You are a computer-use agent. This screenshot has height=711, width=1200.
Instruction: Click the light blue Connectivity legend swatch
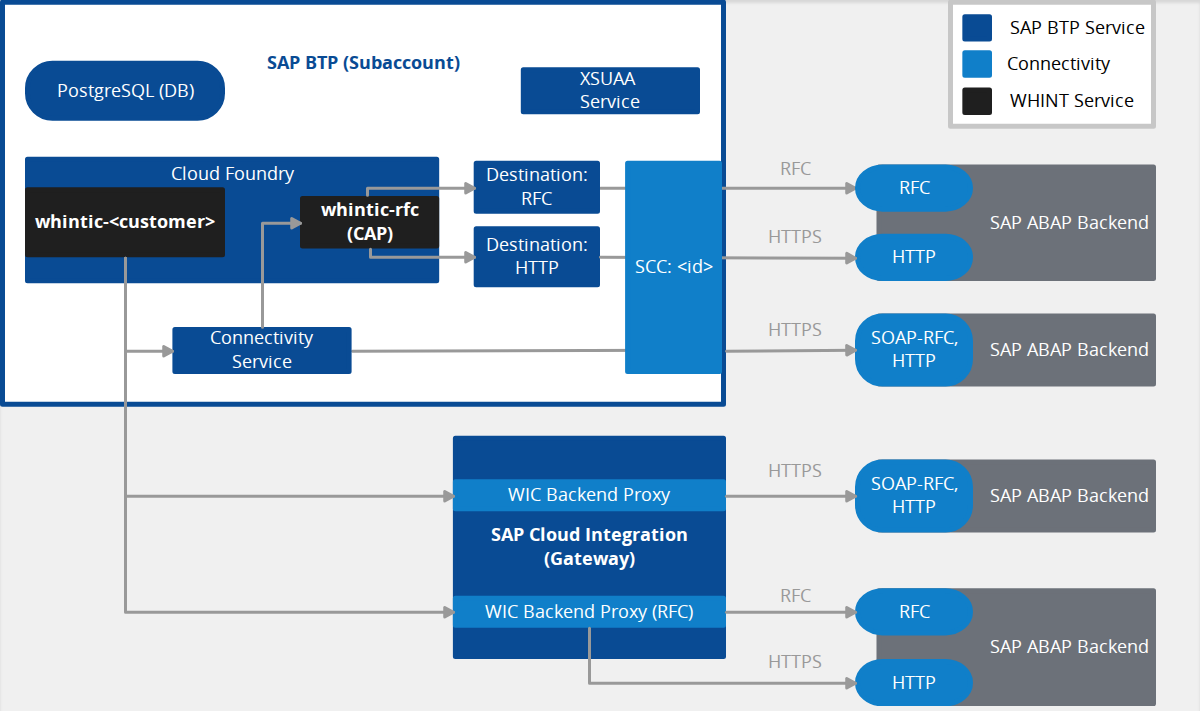(x=977, y=64)
